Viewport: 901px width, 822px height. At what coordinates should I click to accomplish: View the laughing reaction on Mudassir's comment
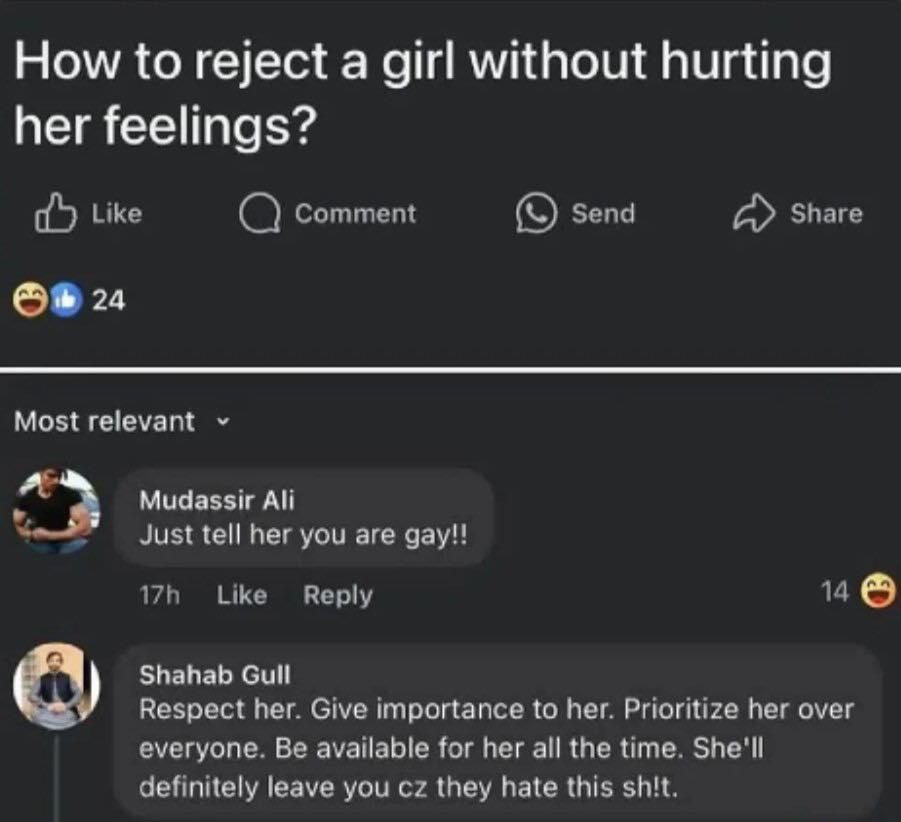877,590
